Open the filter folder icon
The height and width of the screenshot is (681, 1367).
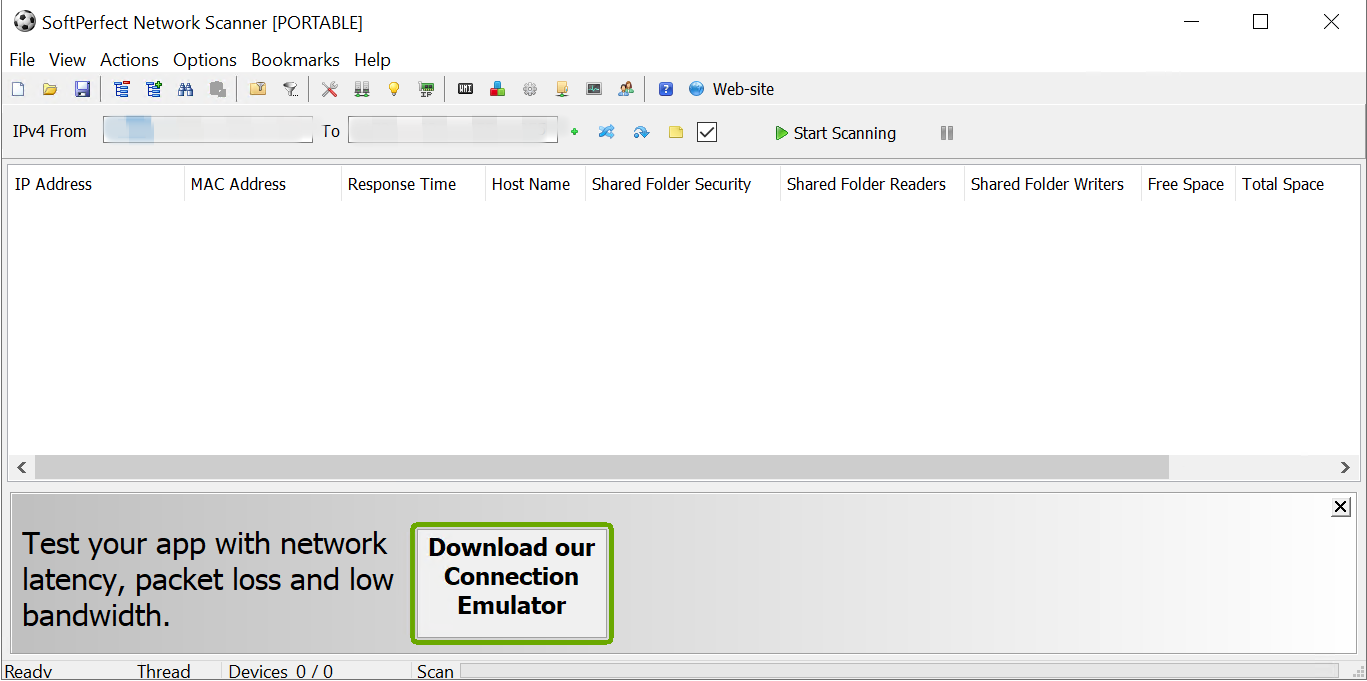(x=258, y=89)
